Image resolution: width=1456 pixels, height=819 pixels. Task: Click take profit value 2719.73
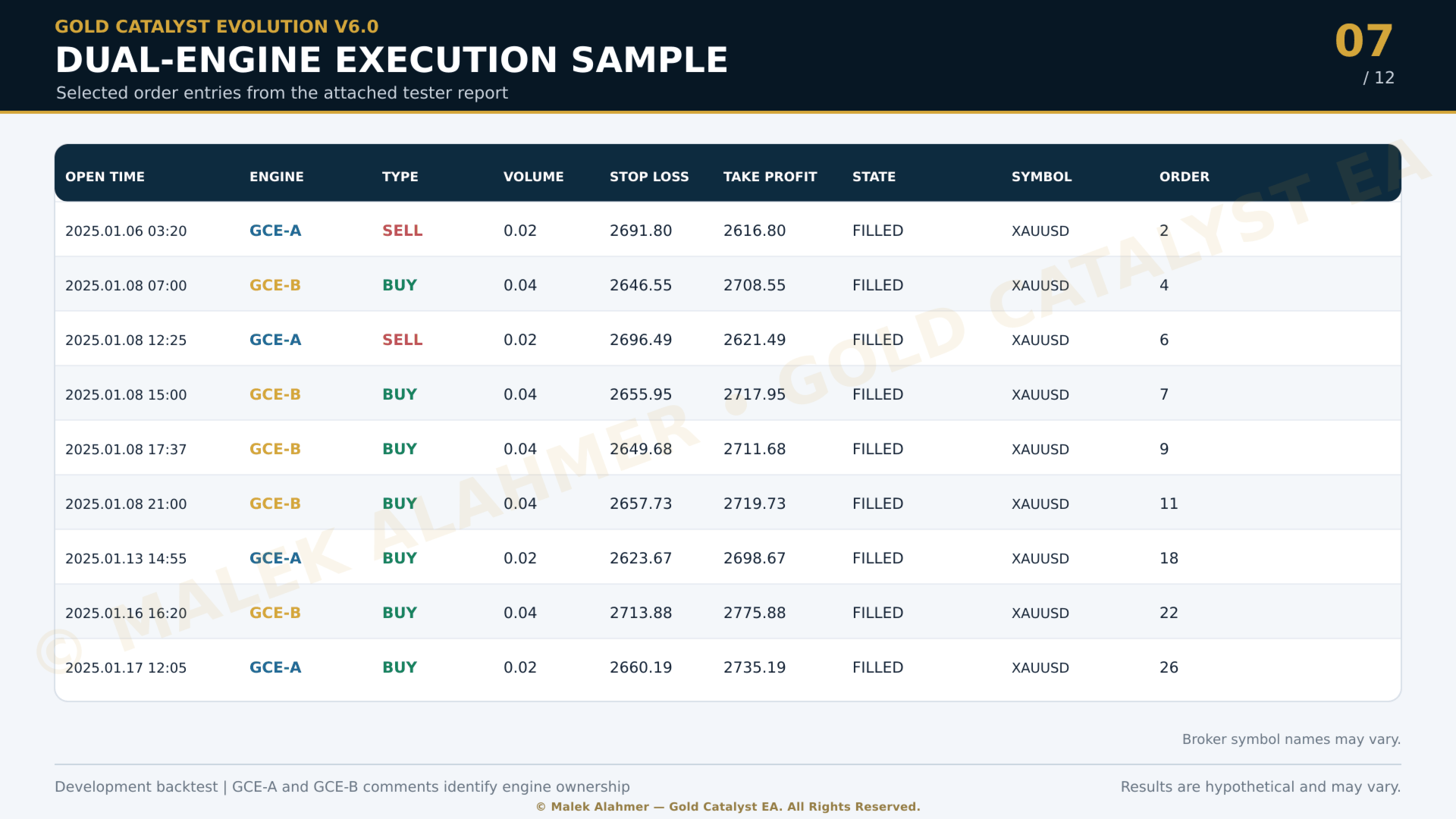(755, 504)
